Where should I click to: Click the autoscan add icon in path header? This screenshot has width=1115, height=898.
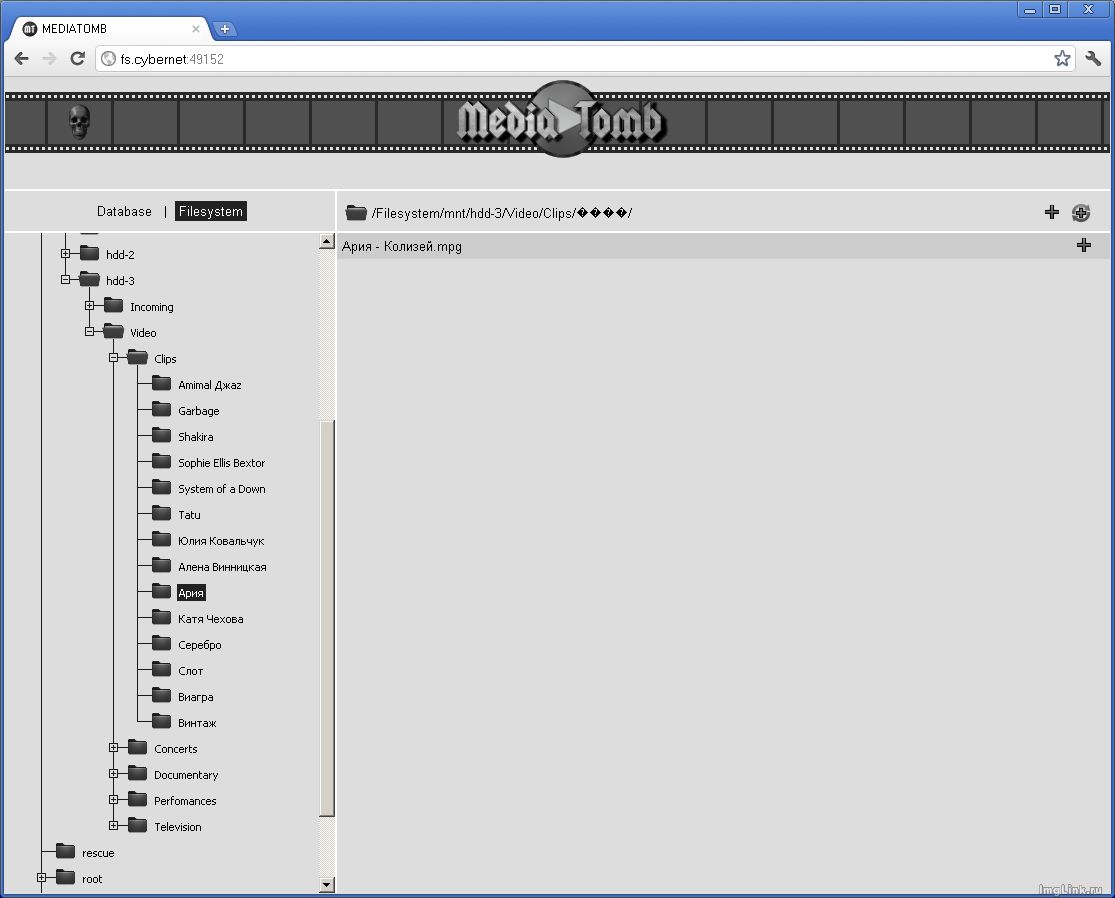tap(1080, 212)
